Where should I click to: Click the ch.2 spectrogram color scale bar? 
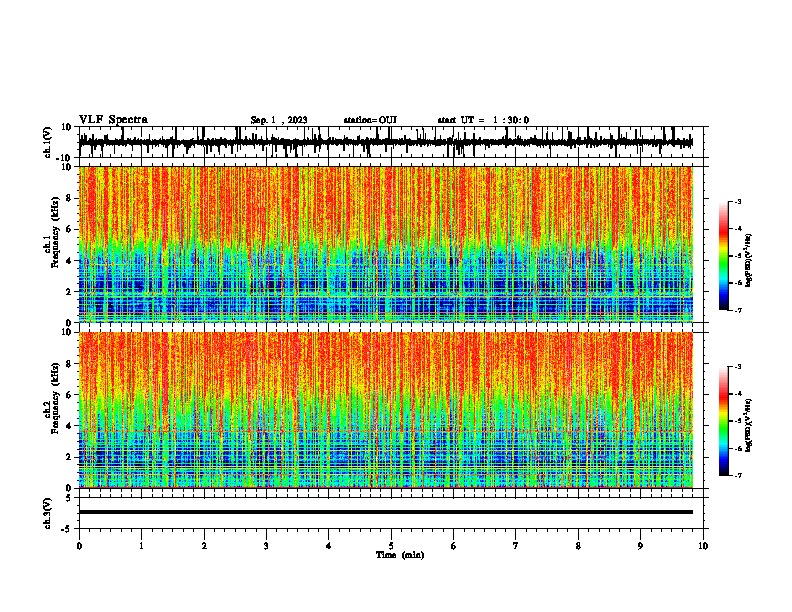723,421
